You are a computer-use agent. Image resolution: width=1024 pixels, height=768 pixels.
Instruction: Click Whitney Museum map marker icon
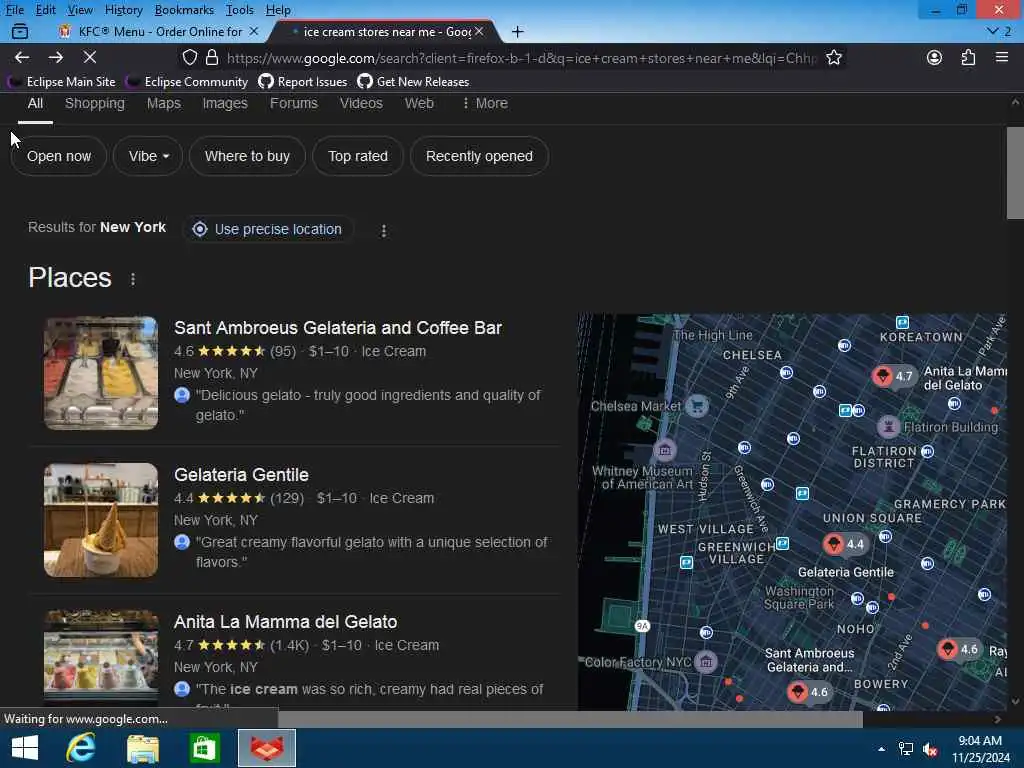pyautogui.click(x=665, y=449)
